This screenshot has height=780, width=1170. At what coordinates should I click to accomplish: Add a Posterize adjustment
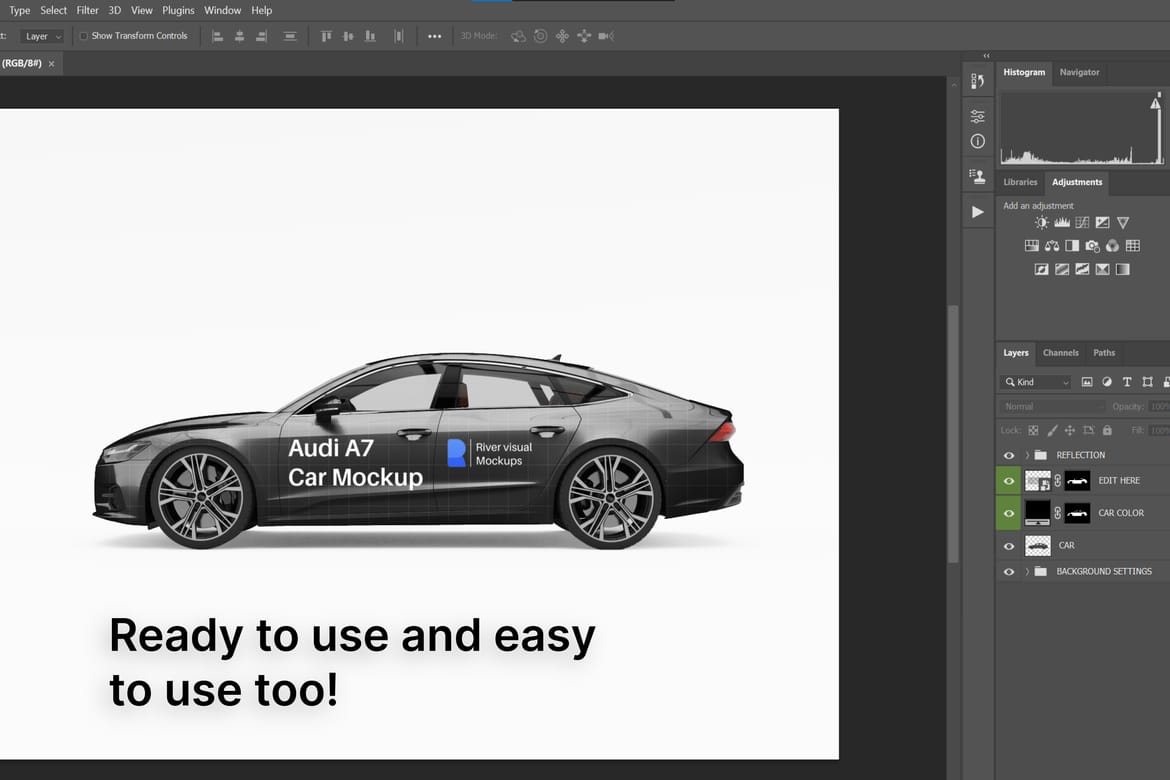(1062, 269)
